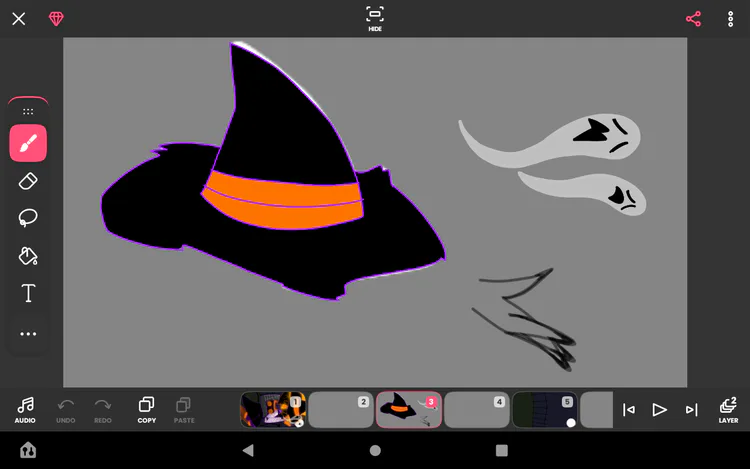Tap the Android Home navigation button
The width and height of the screenshot is (750, 469).
click(x=375, y=450)
